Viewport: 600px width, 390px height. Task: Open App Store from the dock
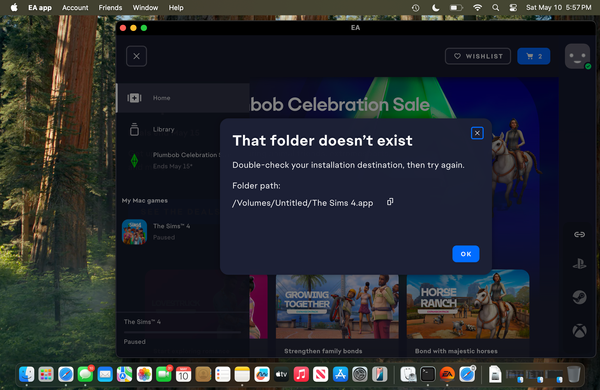[340, 374]
